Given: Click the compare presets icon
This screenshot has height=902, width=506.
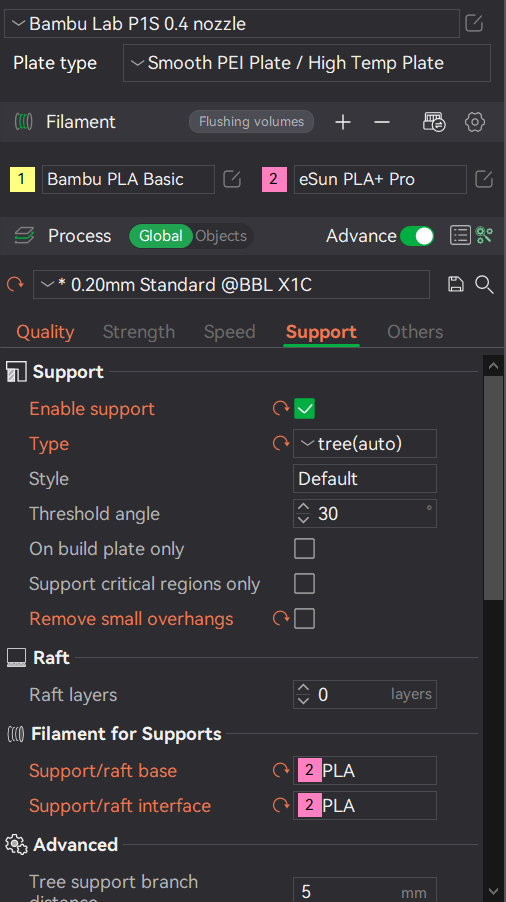Looking at the screenshot, I should pyautogui.click(x=484, y=235).
